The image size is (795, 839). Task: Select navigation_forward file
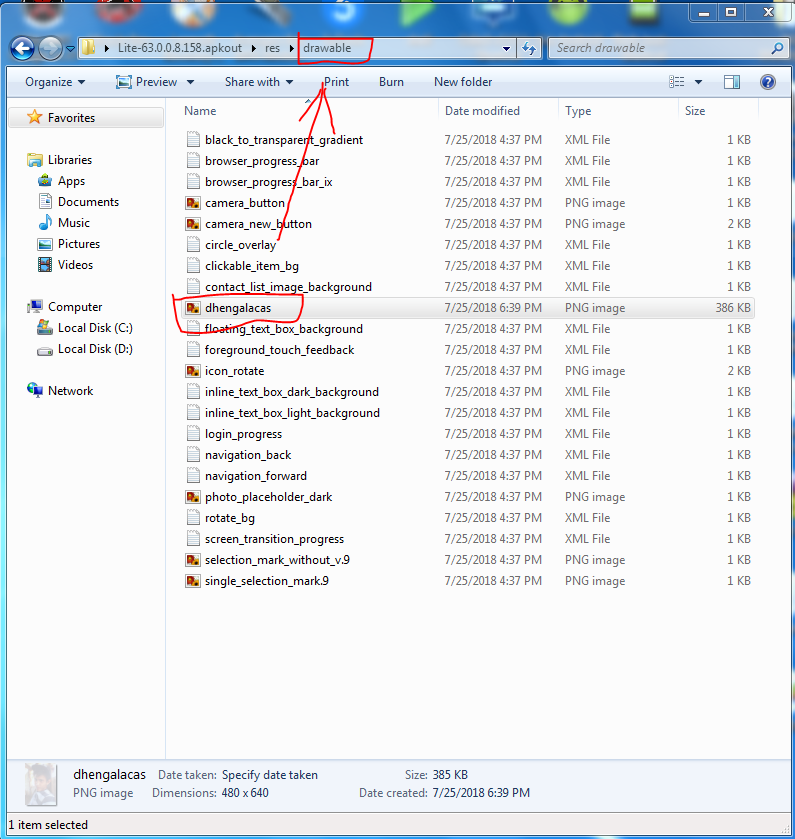pos(256,476)
